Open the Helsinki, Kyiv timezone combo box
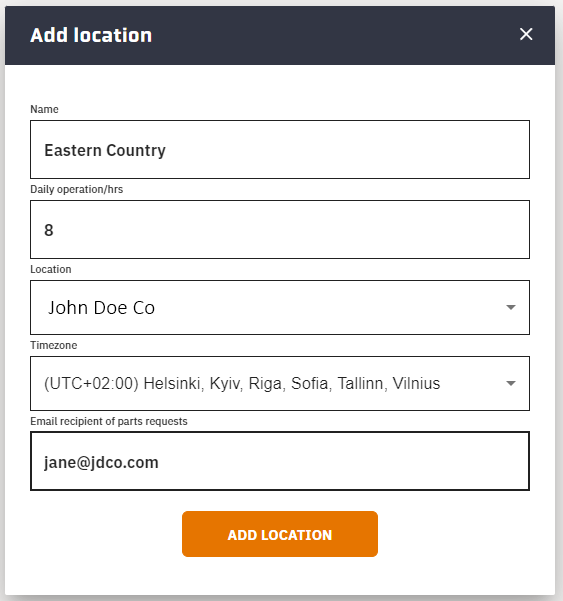The image size is (563, 601). (x=280, y=383)
